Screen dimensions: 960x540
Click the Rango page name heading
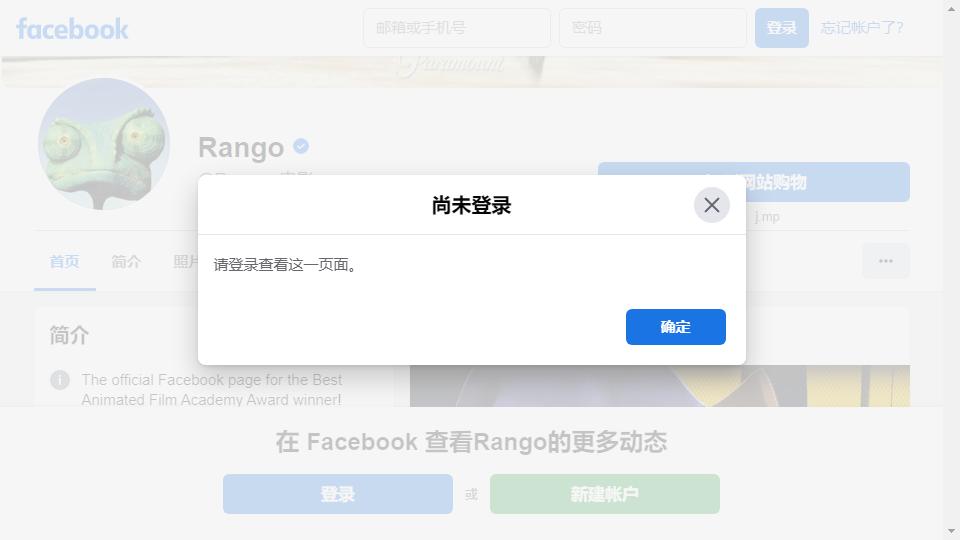tap(241, 147)
